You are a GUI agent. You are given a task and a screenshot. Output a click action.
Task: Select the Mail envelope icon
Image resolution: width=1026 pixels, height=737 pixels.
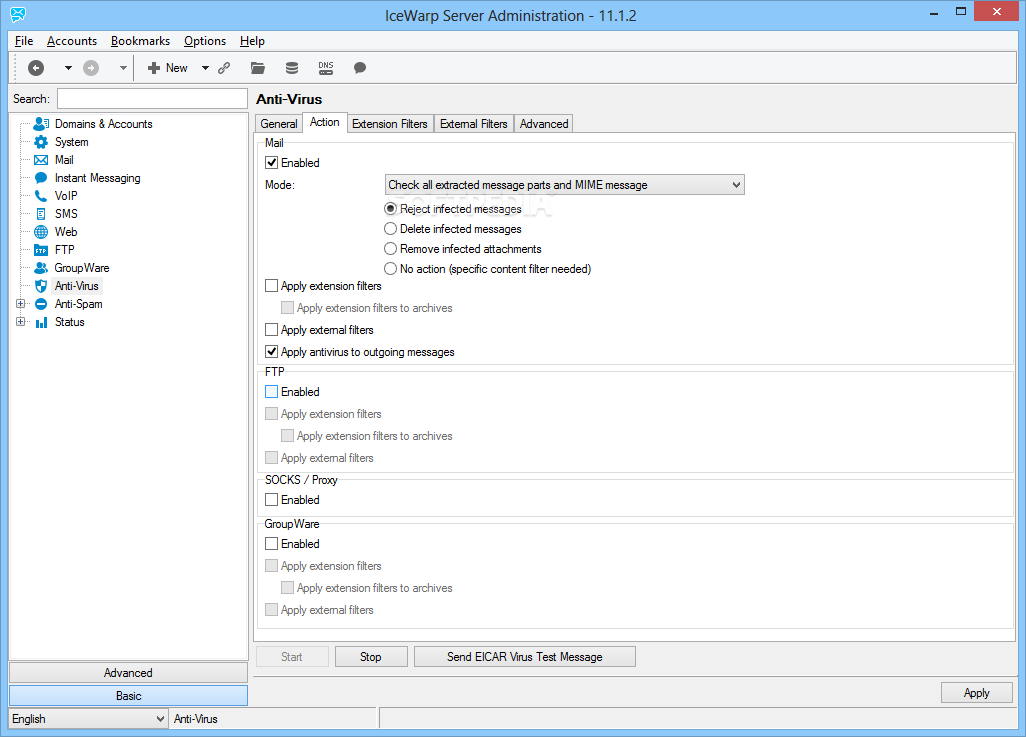pyautogui.click(x=41, y=160)
